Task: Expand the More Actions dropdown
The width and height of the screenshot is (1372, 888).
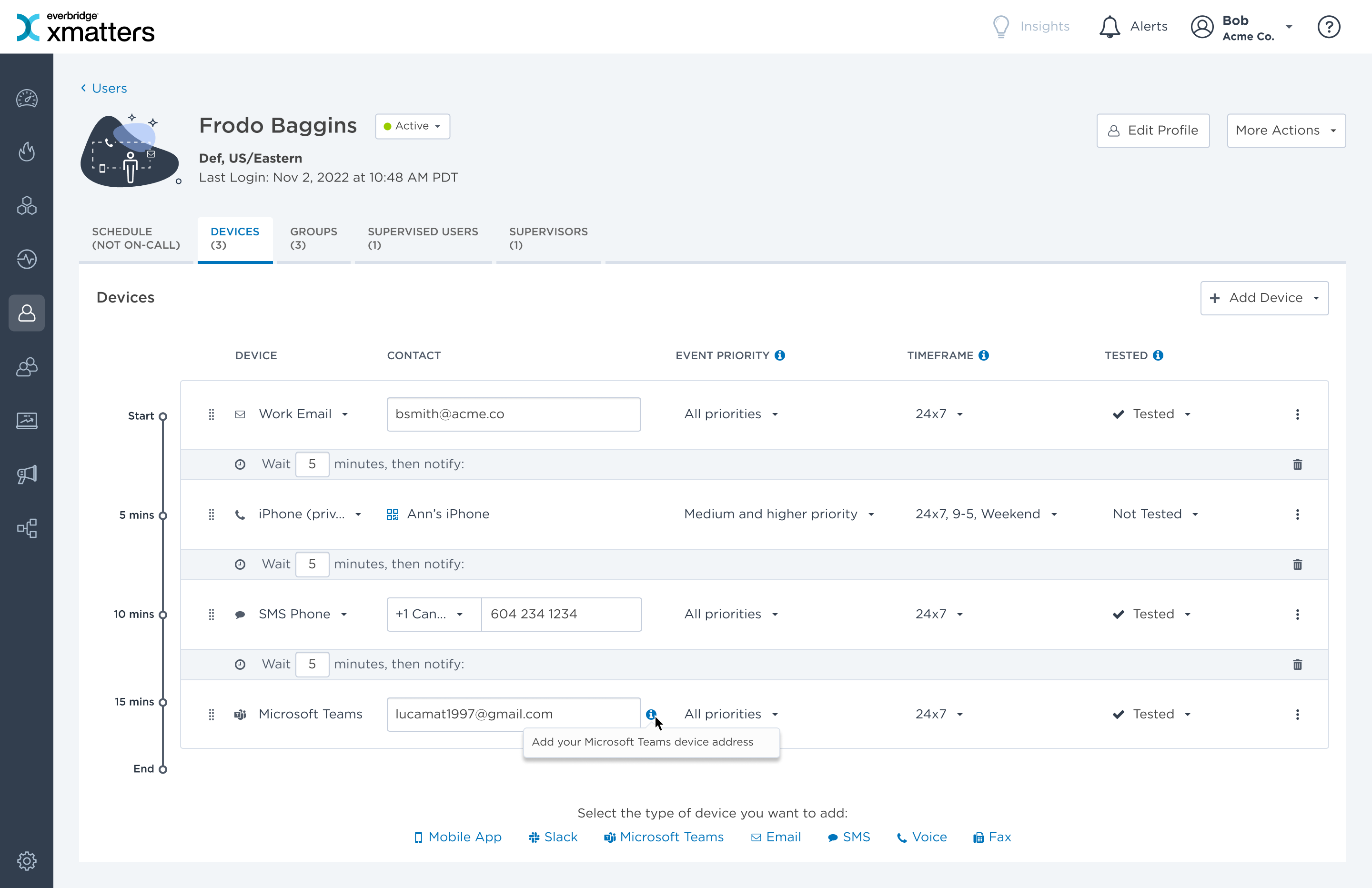Action: 1286,131
